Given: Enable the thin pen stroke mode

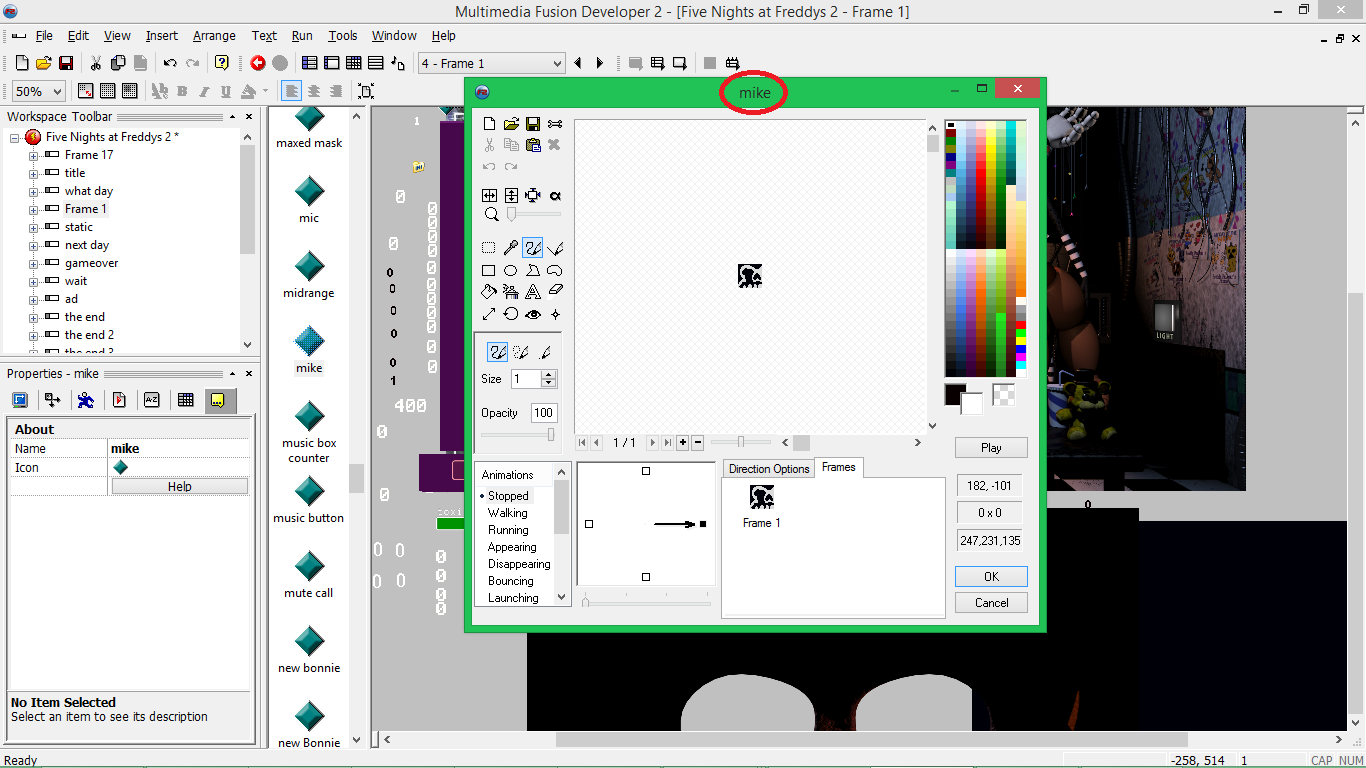Looking at the screenshot, I should coord(545,352).
